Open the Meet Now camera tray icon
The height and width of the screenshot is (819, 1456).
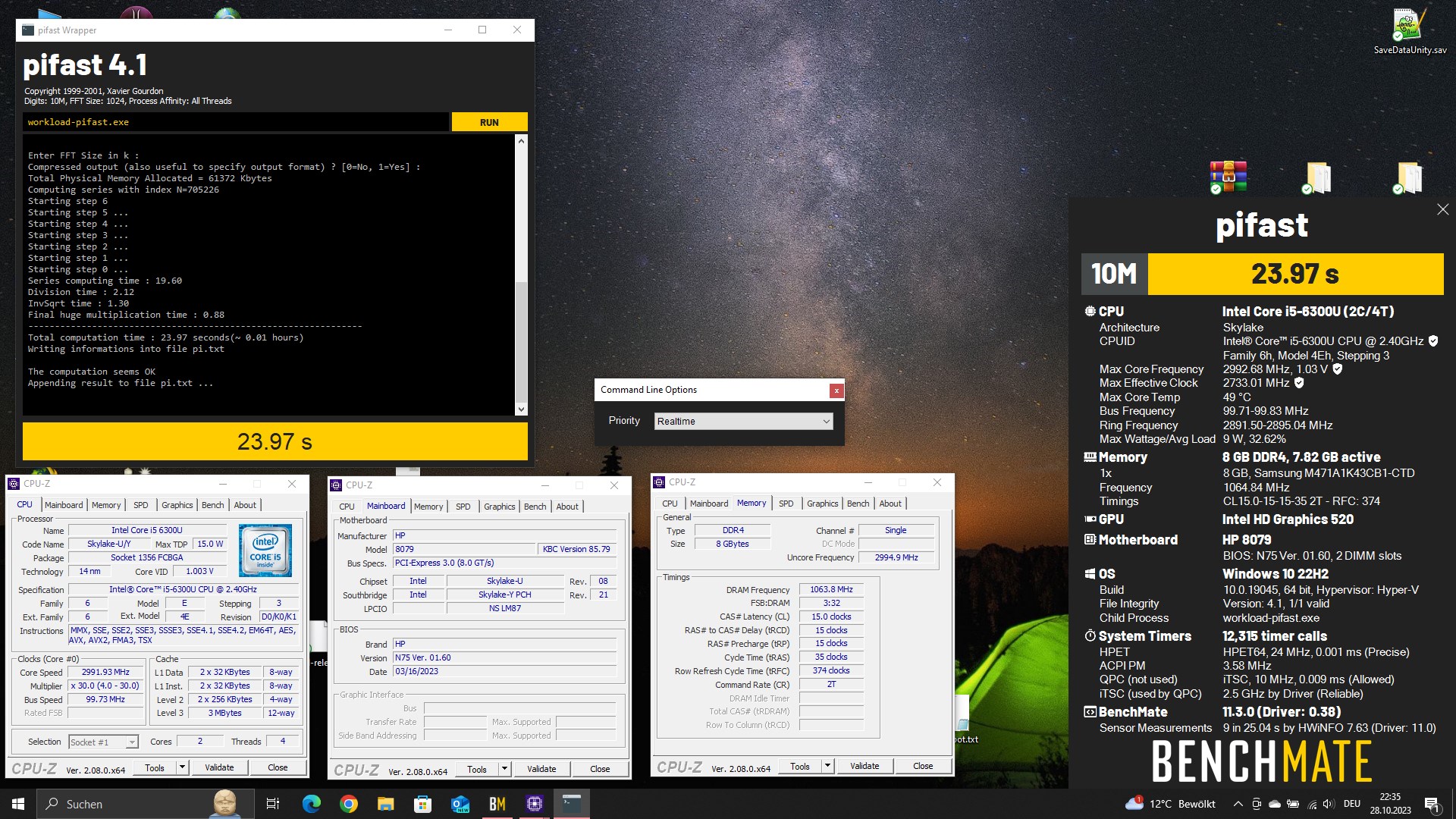click(x=1257, y=804)
